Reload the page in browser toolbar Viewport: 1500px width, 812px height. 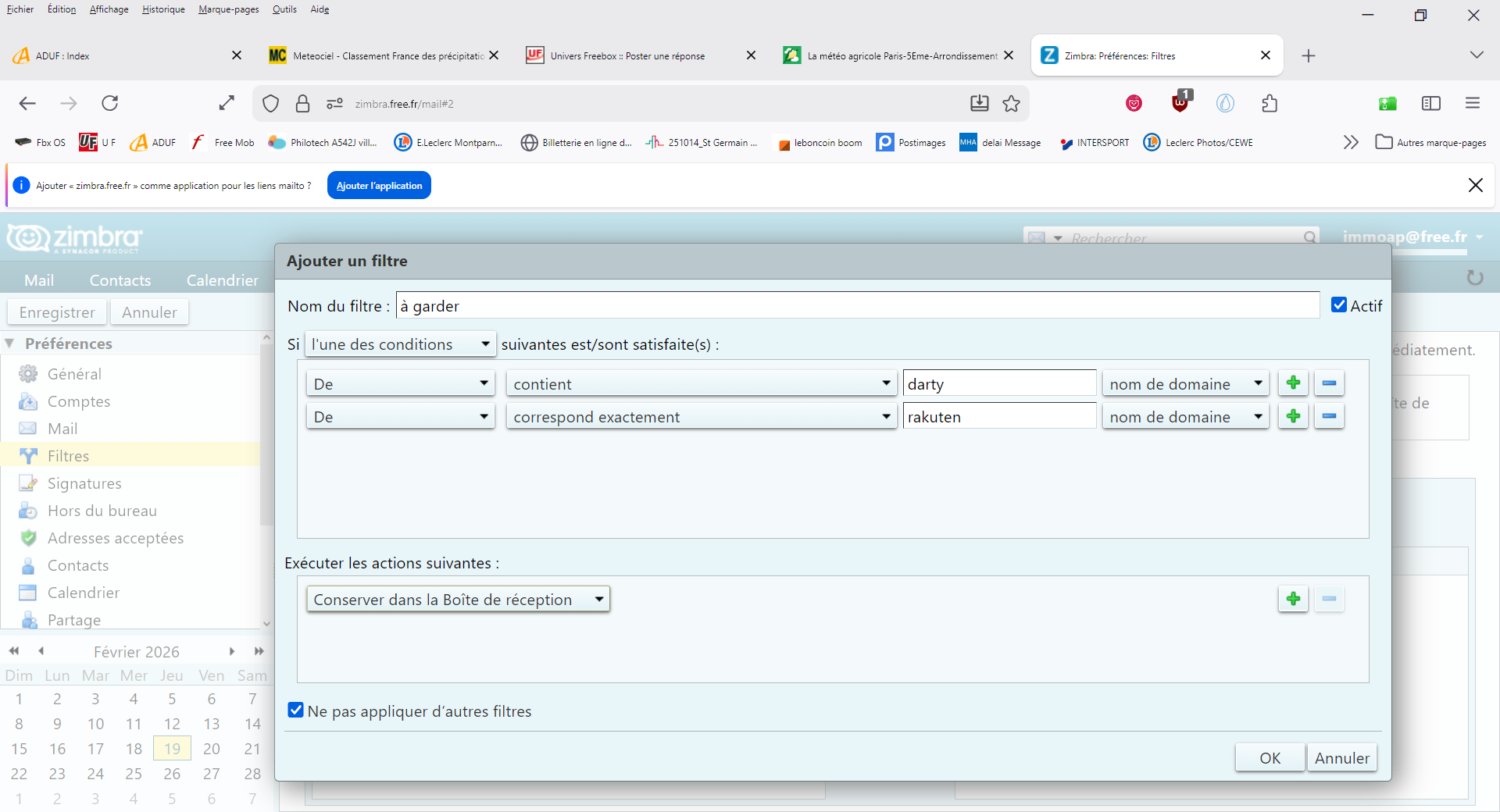110,103
